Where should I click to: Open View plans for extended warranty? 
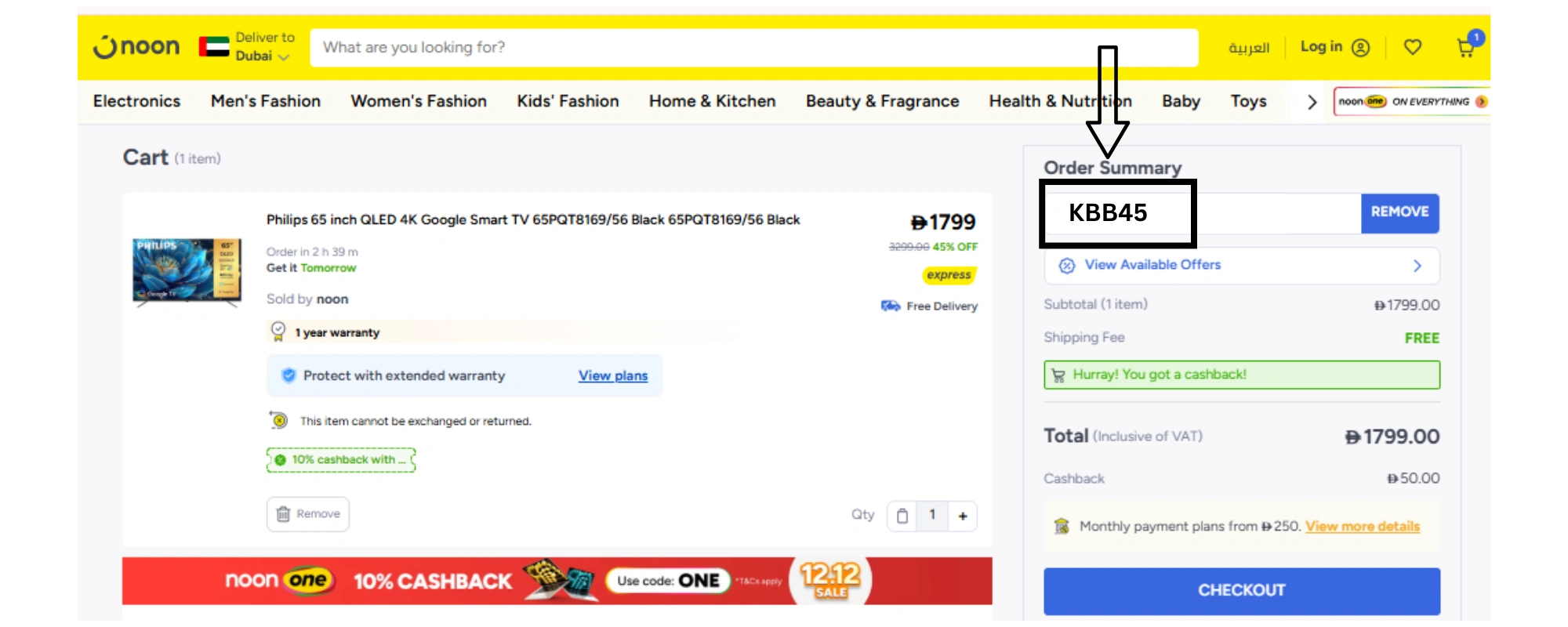coord(612,375)
